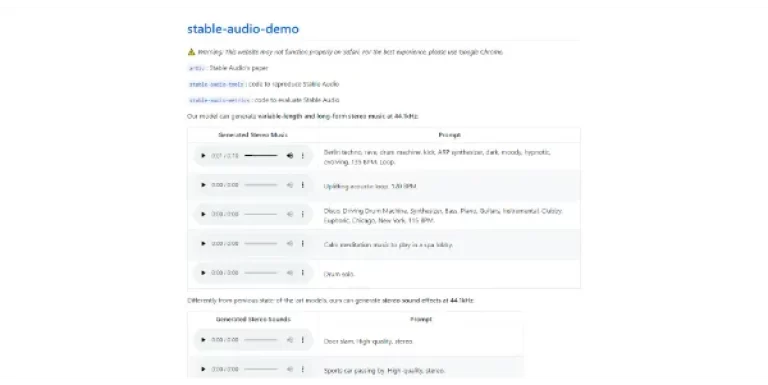Seek within the Berlin techno audio timeline
Screen dimensions: 768x385
(x=261, y=156)
